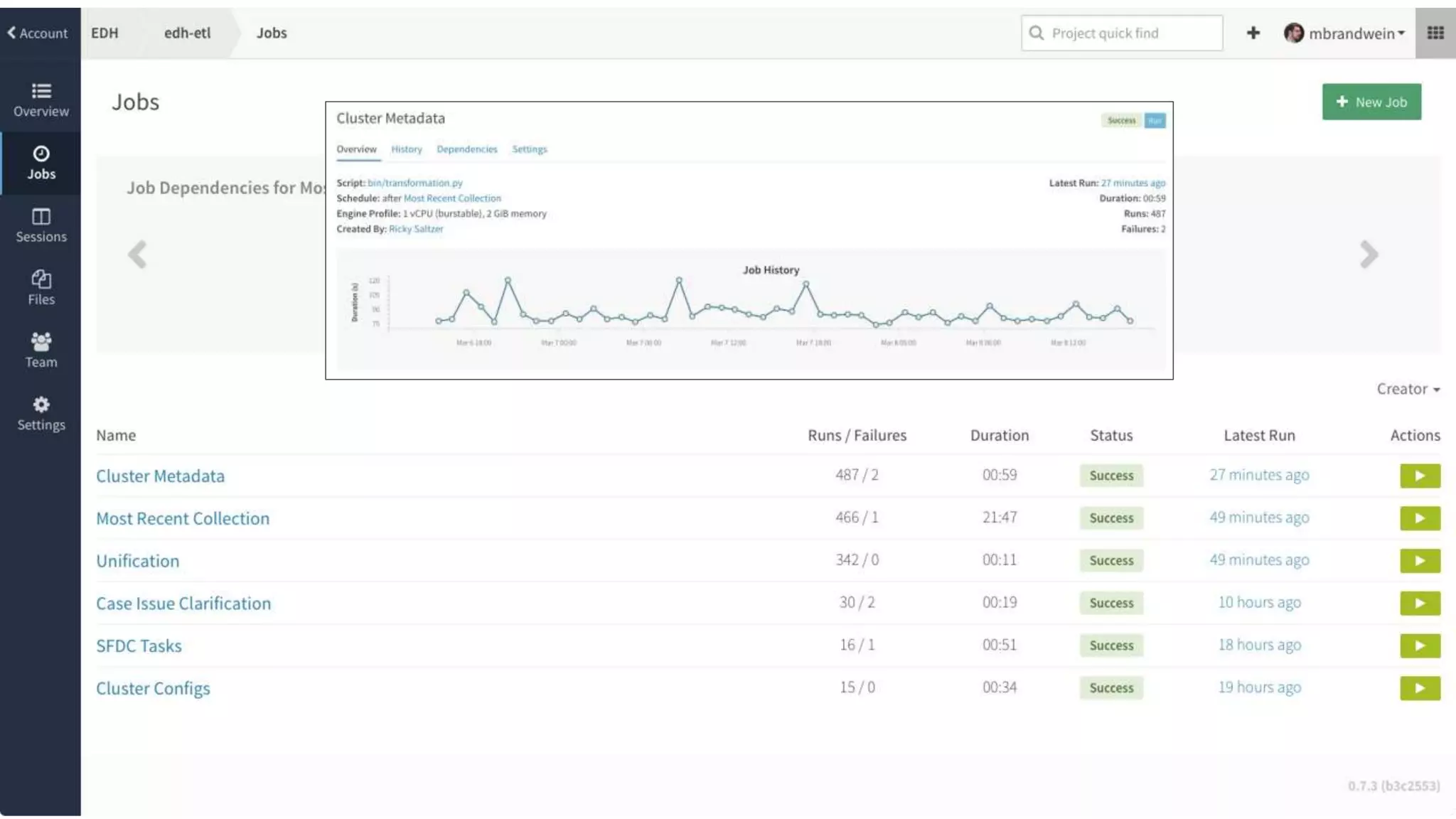Expand the Creator filter dropdown
The image size is (1456, 819).
click(1408, 389)
